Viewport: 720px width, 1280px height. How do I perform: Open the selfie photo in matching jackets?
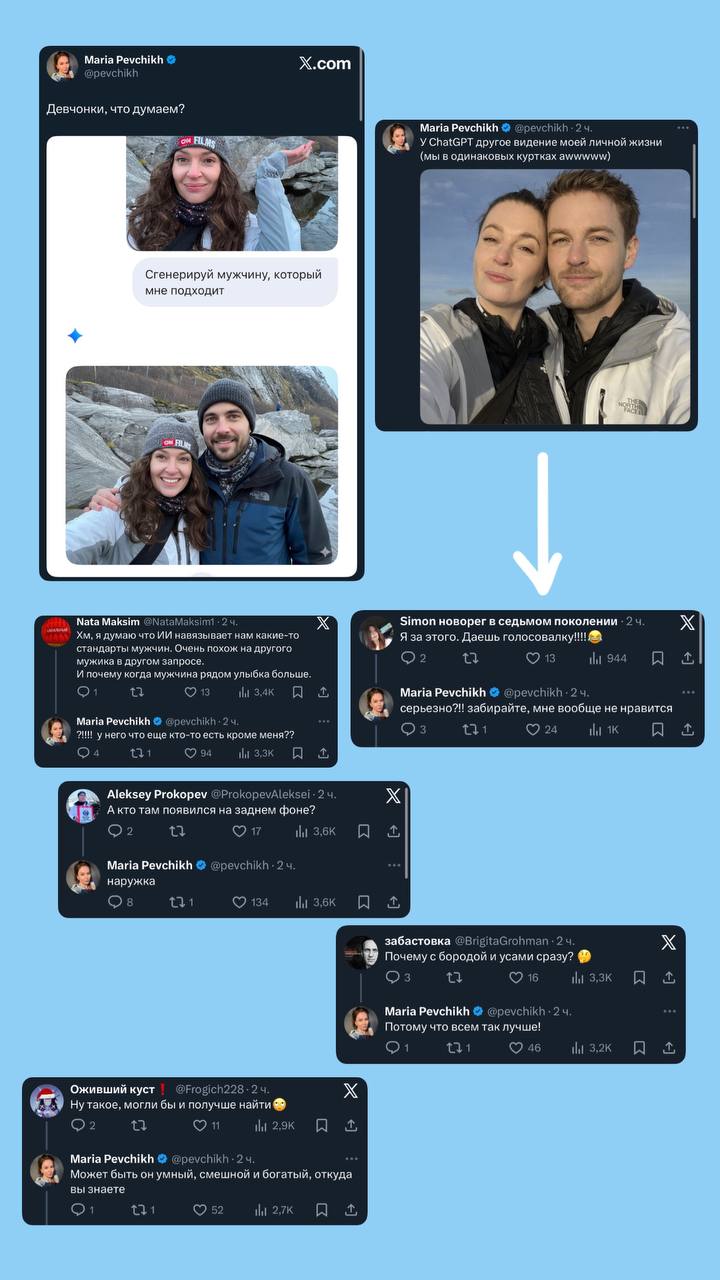pos(555,296)
